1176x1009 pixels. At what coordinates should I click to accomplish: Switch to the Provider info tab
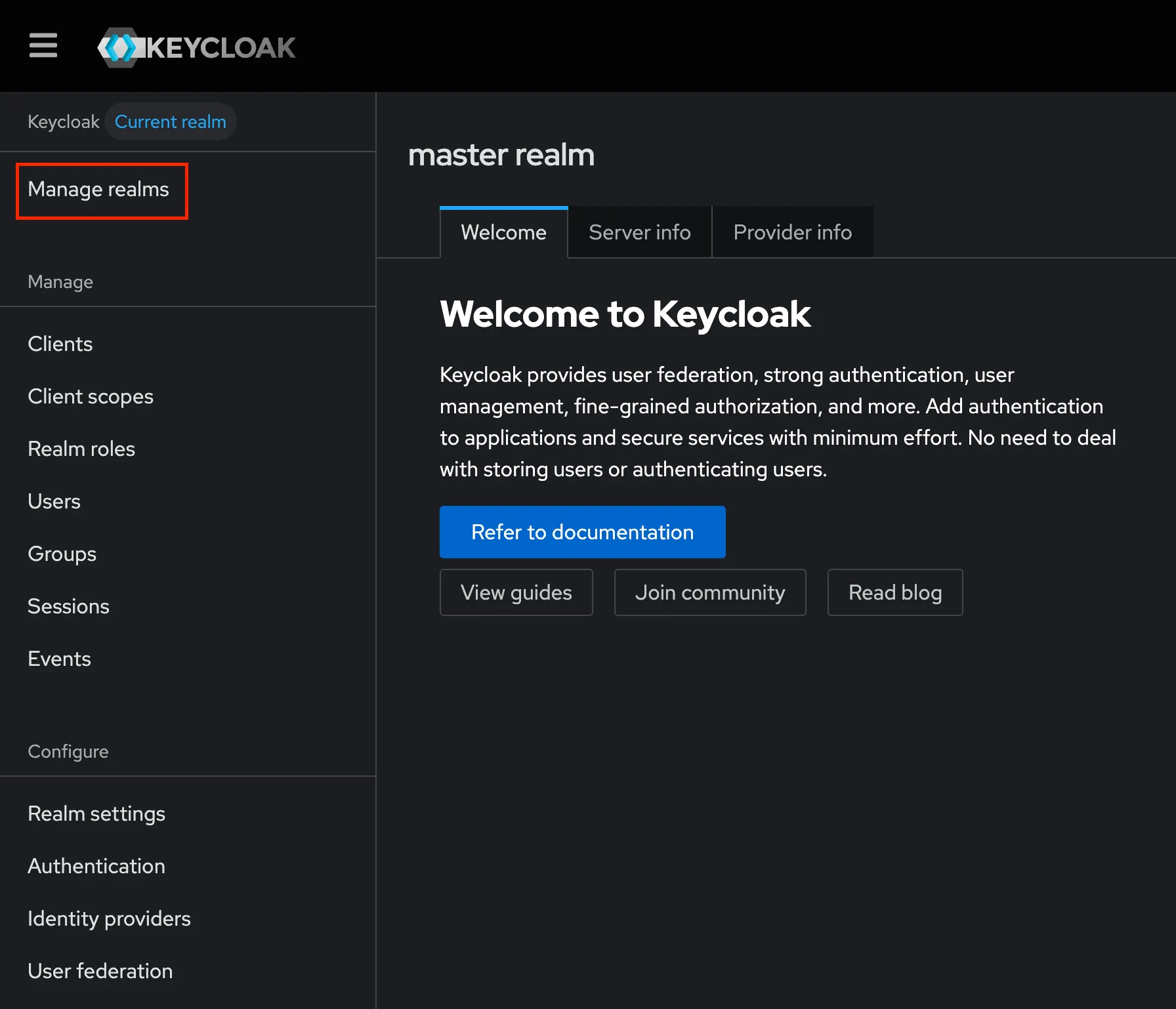point(792,232)
